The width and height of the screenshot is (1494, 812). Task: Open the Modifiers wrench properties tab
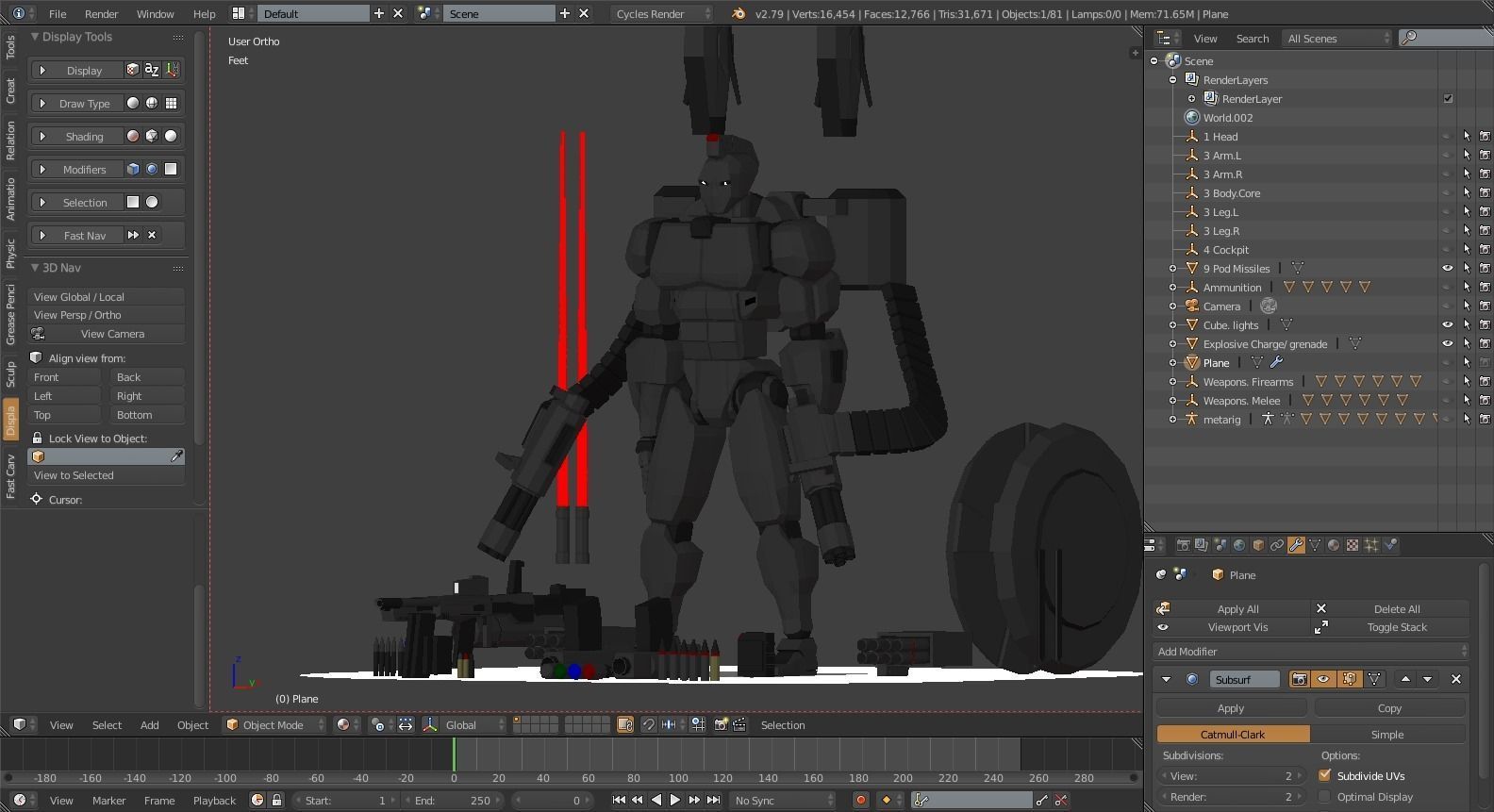(x=1296, y=545)
